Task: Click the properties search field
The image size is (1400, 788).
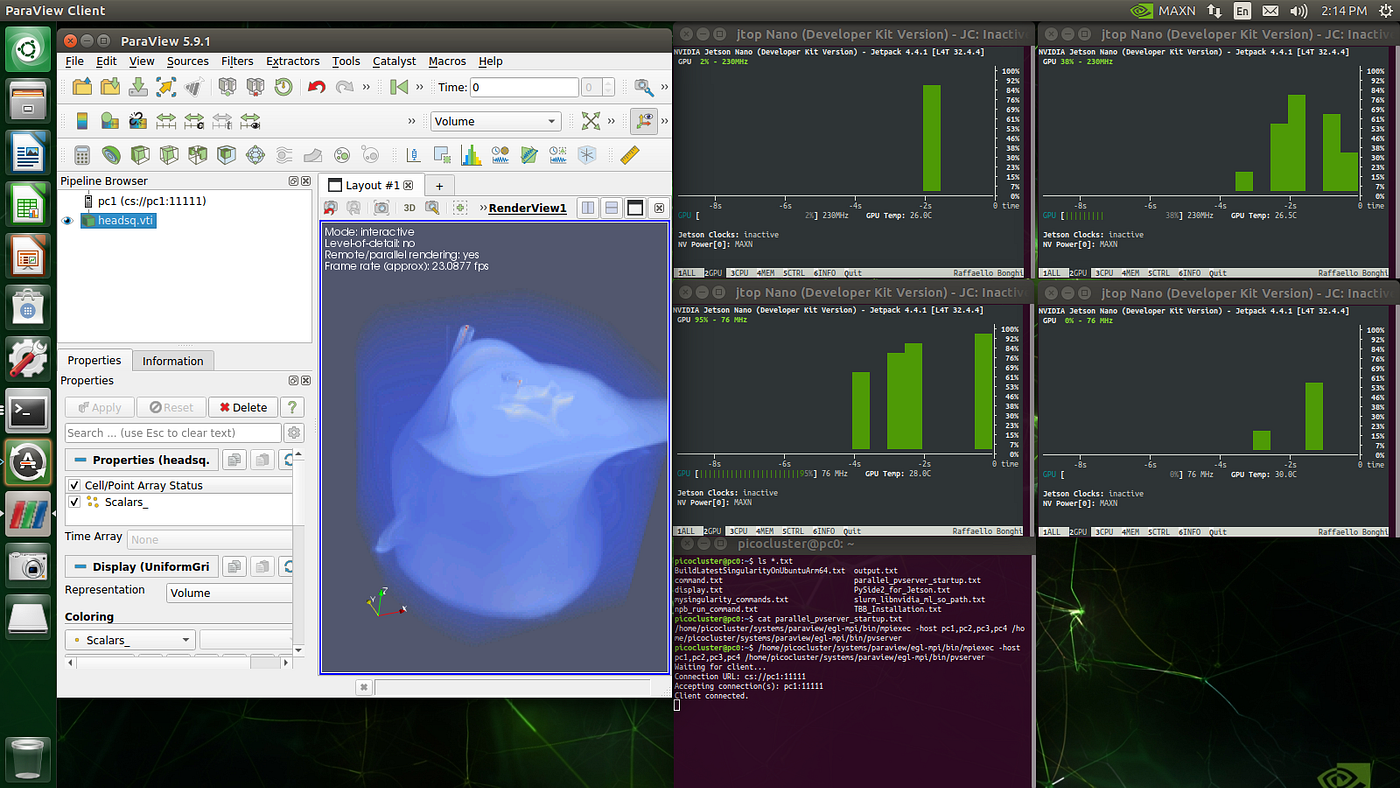Action: (x=173, y=433)
